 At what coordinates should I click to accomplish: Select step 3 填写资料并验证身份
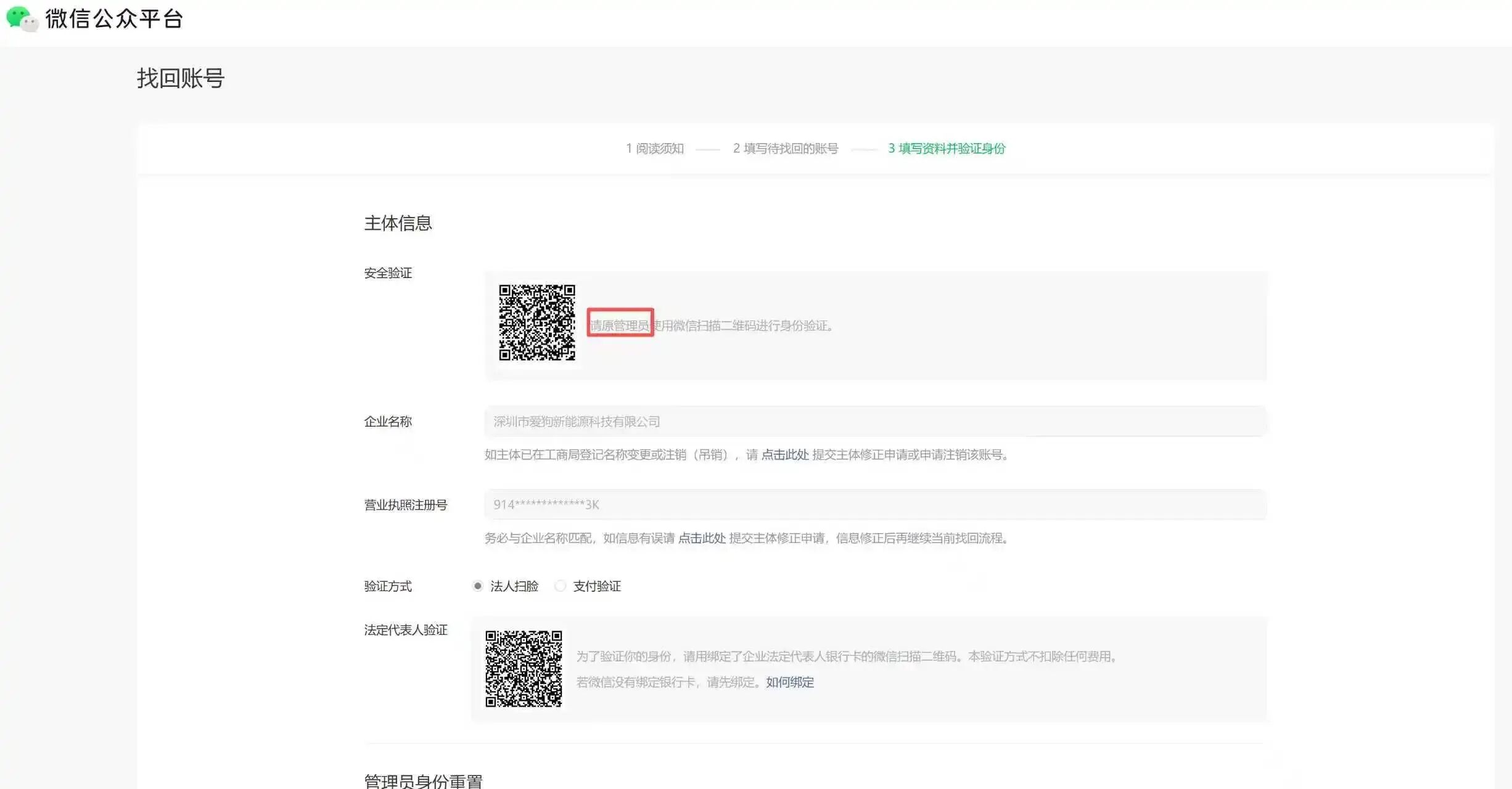click(947, 149)
